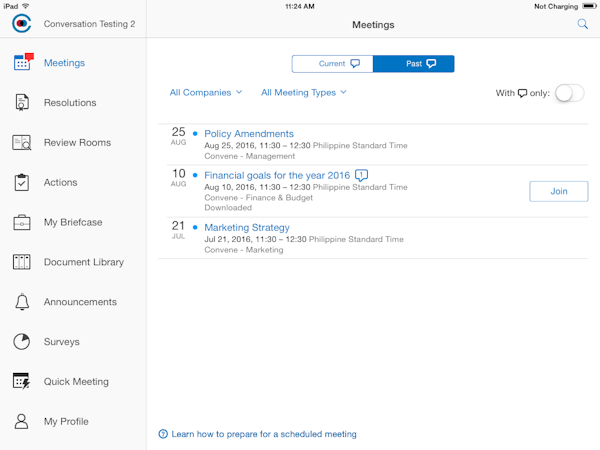Screen dimensions: 600x450
Task: Switch to the Current meetings tab
Action: coord(333,64)
